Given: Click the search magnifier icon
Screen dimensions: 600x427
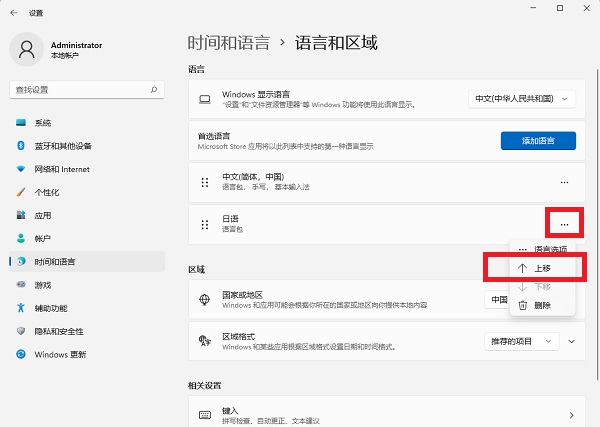Looking at the screenshot, I should point(155,90).
